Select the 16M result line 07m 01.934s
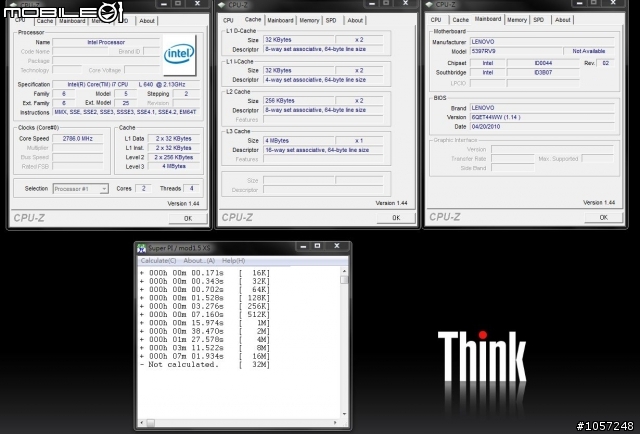The image size is (641, 434). pos(205,356)
